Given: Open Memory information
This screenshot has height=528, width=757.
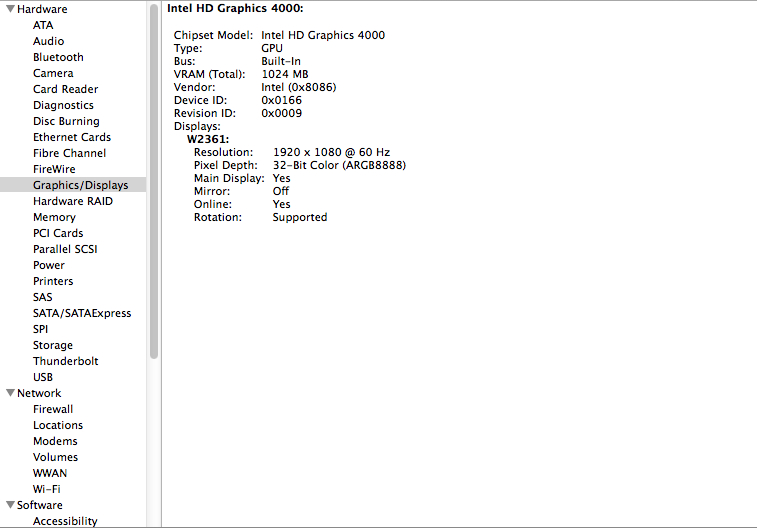Looking at the screenshot, I should tap(54, 217).
